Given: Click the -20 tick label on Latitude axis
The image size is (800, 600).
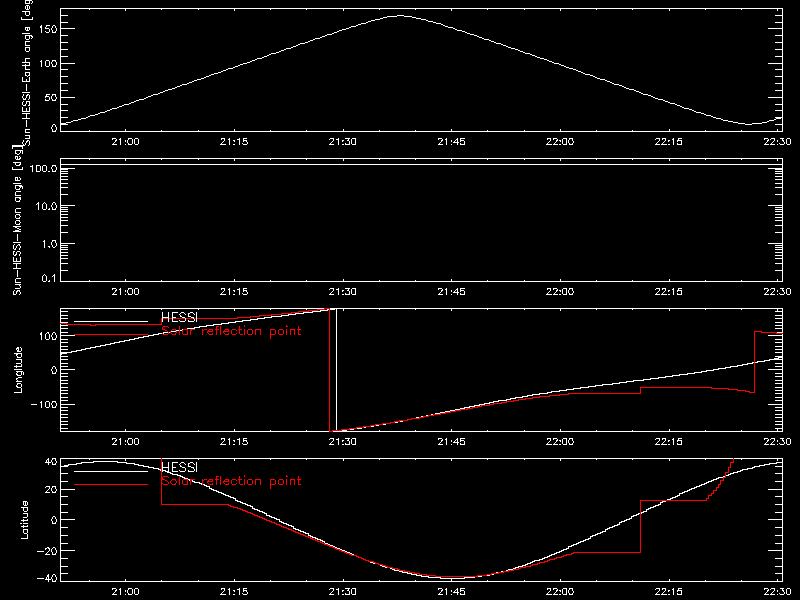Looking at the screenshot, I should 47,551.
